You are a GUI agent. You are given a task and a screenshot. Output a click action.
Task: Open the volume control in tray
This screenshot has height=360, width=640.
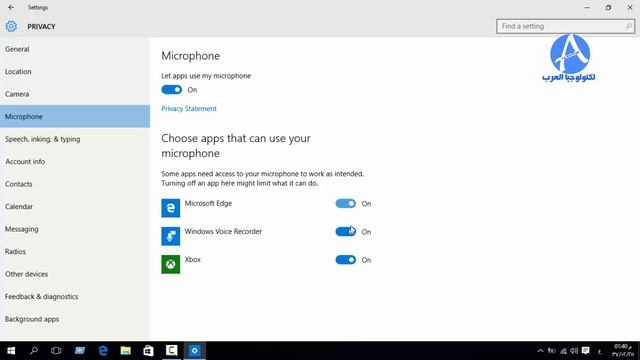point(574,351)
